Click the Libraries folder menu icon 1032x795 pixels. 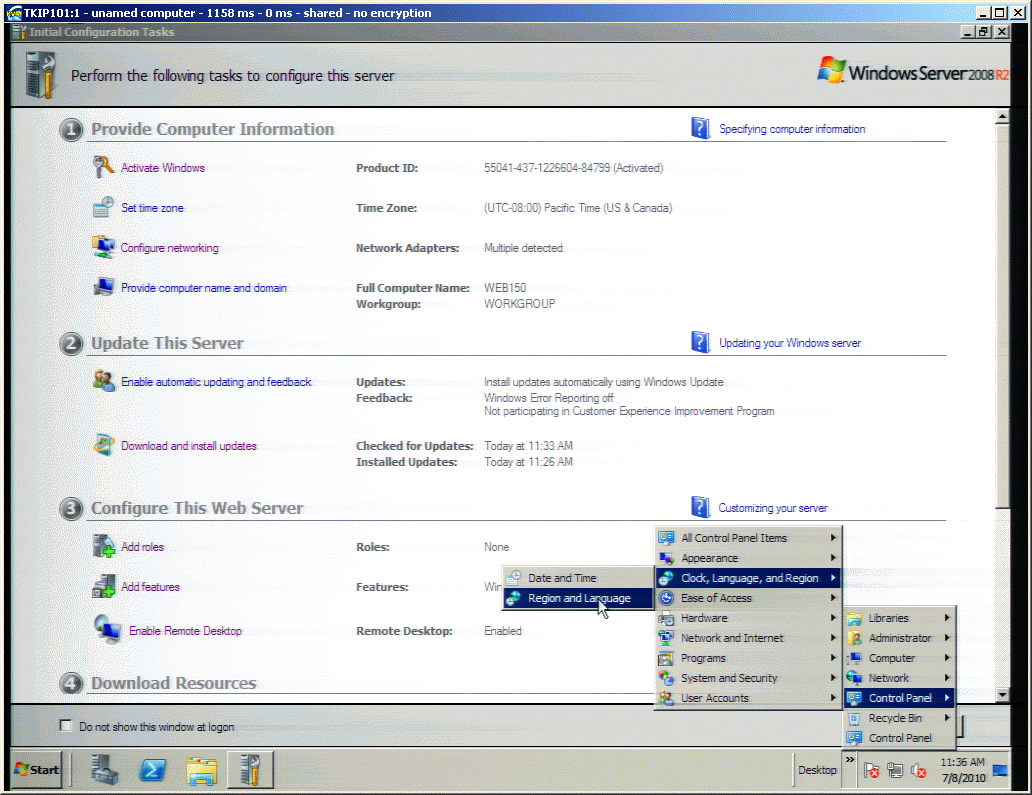click(x=854, y=618)
